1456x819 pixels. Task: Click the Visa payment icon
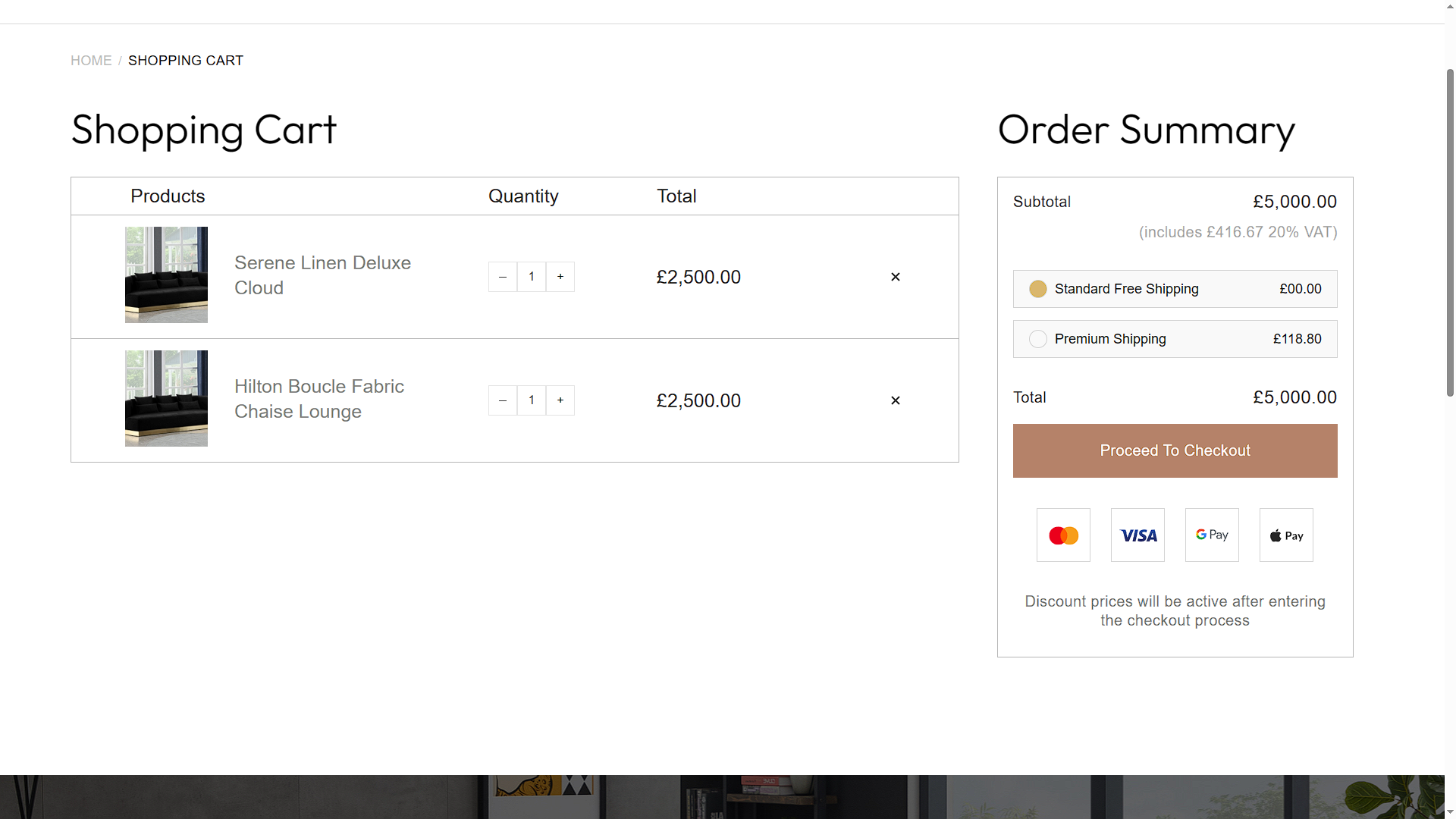coord(1137,535)
